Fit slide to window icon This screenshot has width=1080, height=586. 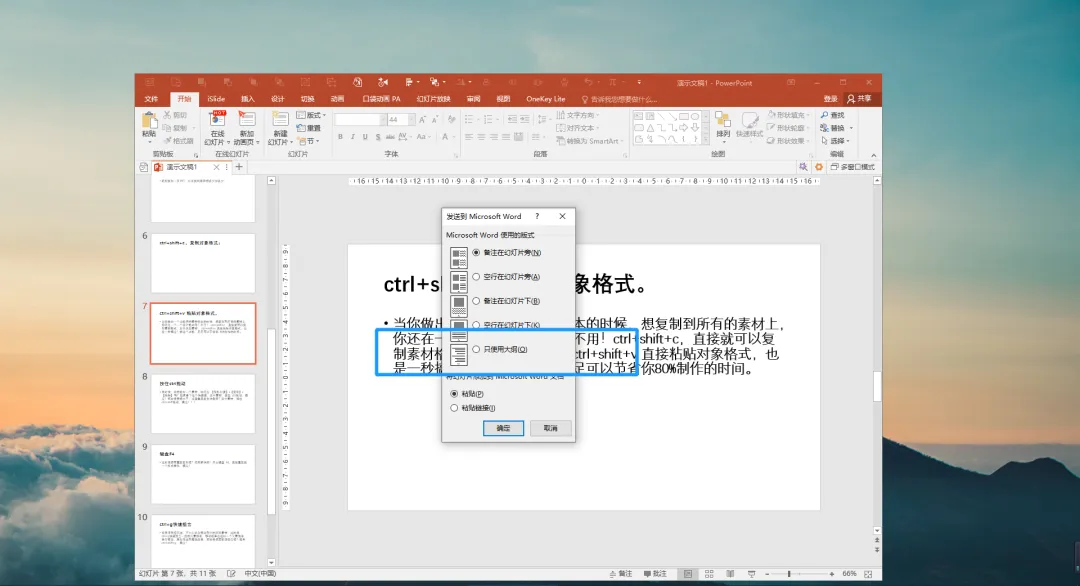click(x=869, y=574)
